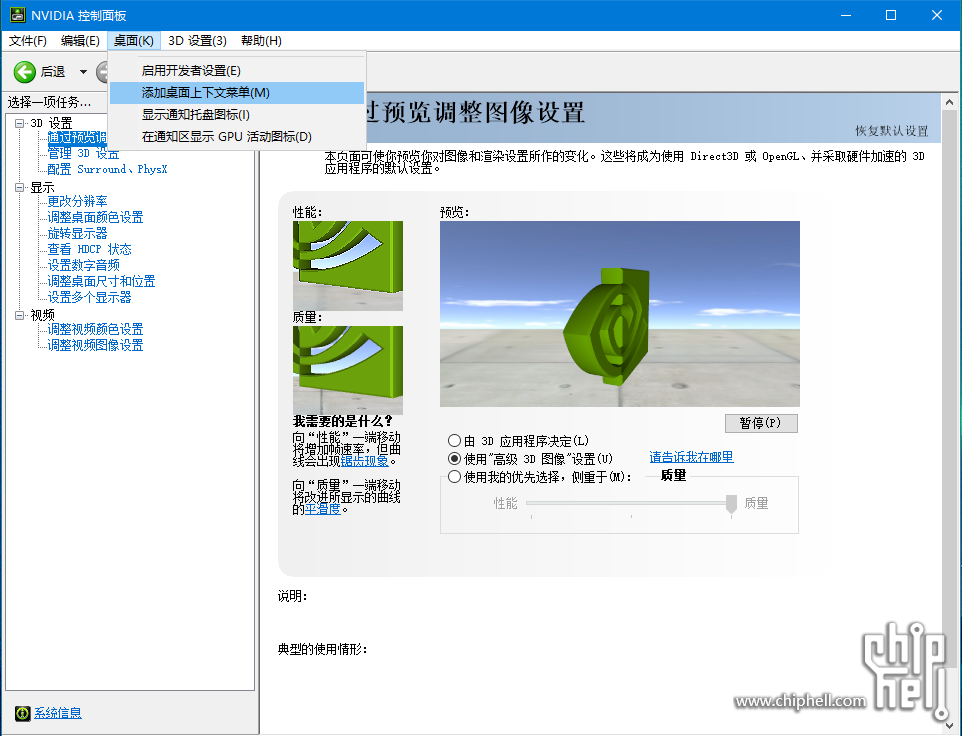Select 旋转显示器 in tree

[x=77, y=233]
